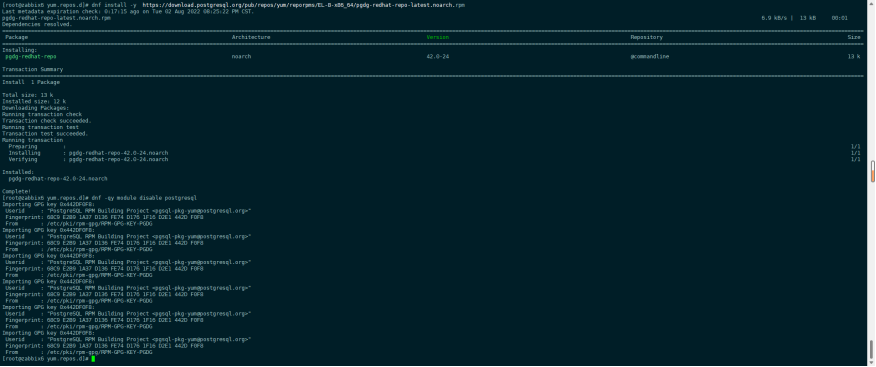
Task: Click the orange scrollbar thumb
Action: coord(872,171)
